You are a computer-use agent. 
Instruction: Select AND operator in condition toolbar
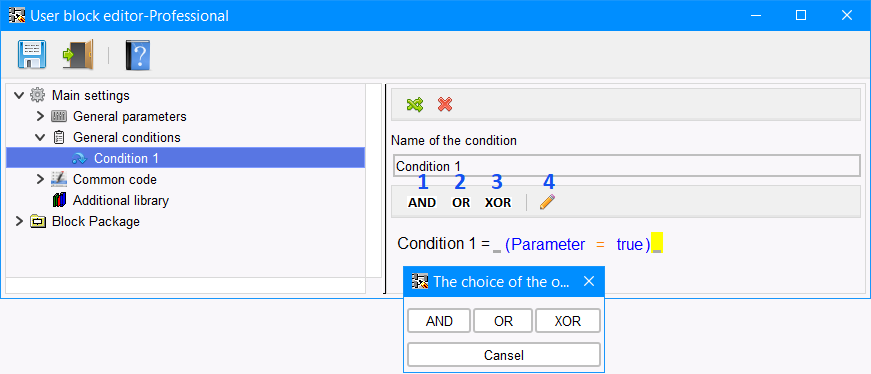422,203
